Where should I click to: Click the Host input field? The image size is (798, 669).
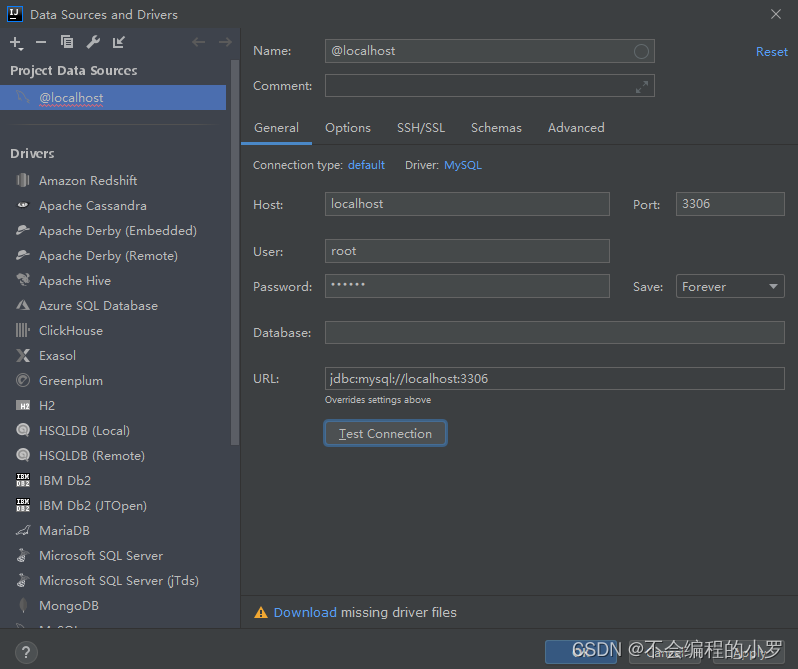[467, 204]
